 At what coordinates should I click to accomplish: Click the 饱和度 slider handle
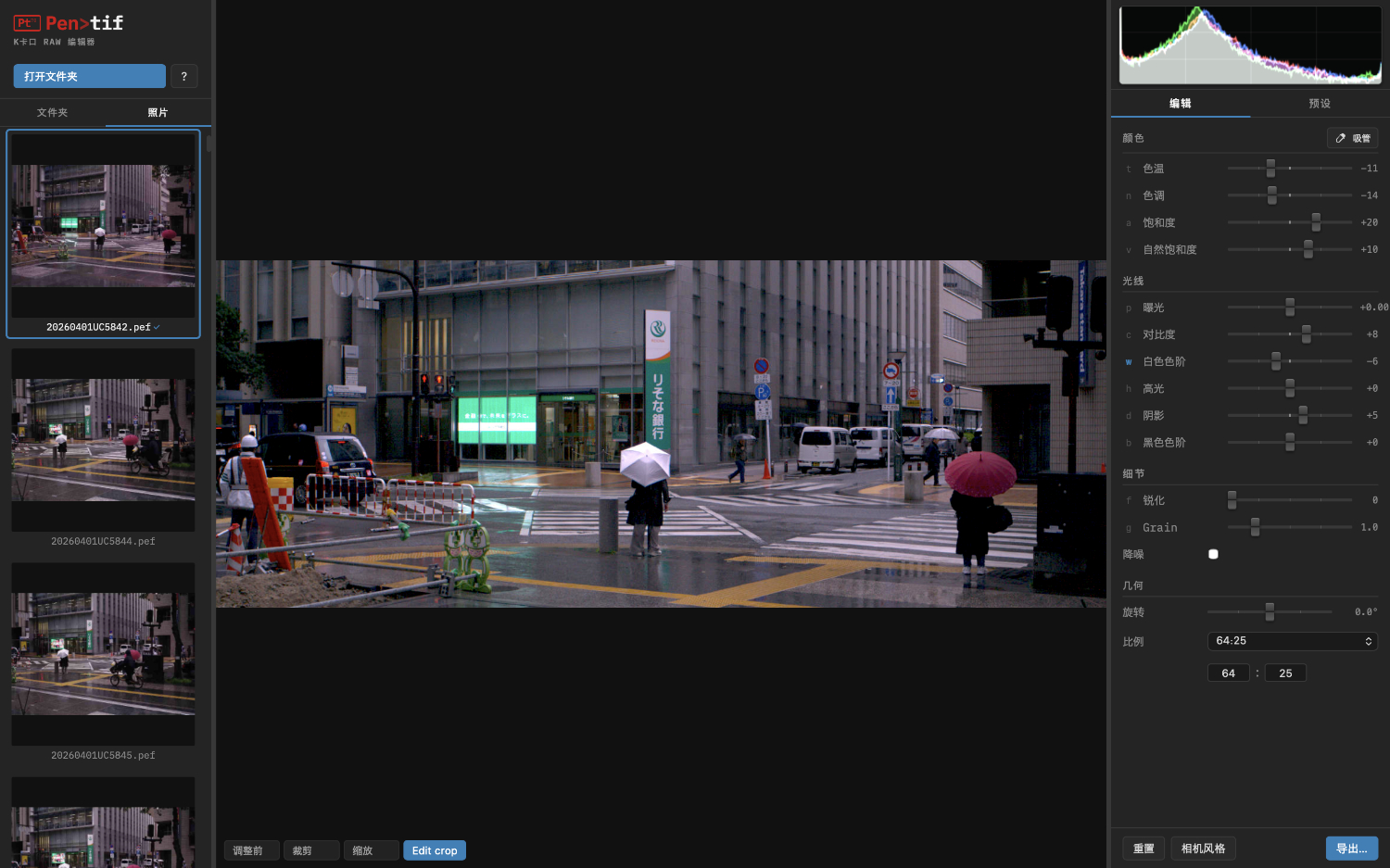coord(1316,222)
